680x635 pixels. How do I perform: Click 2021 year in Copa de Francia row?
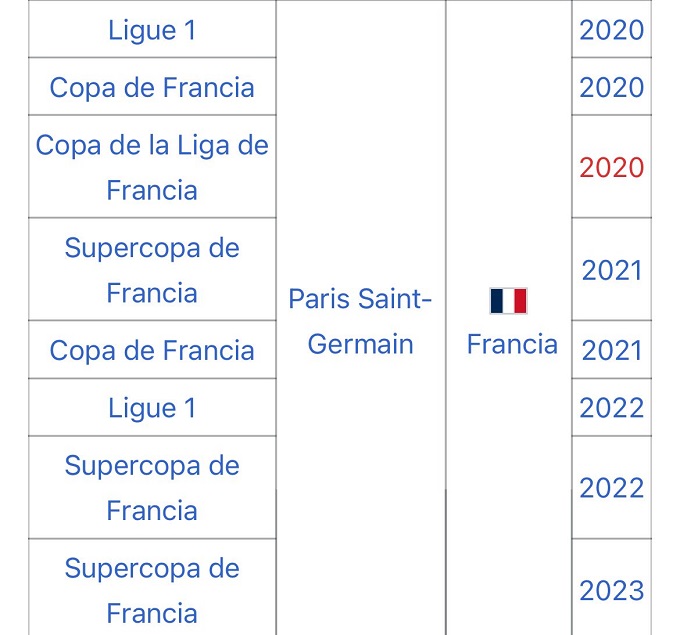pos(612,350)
